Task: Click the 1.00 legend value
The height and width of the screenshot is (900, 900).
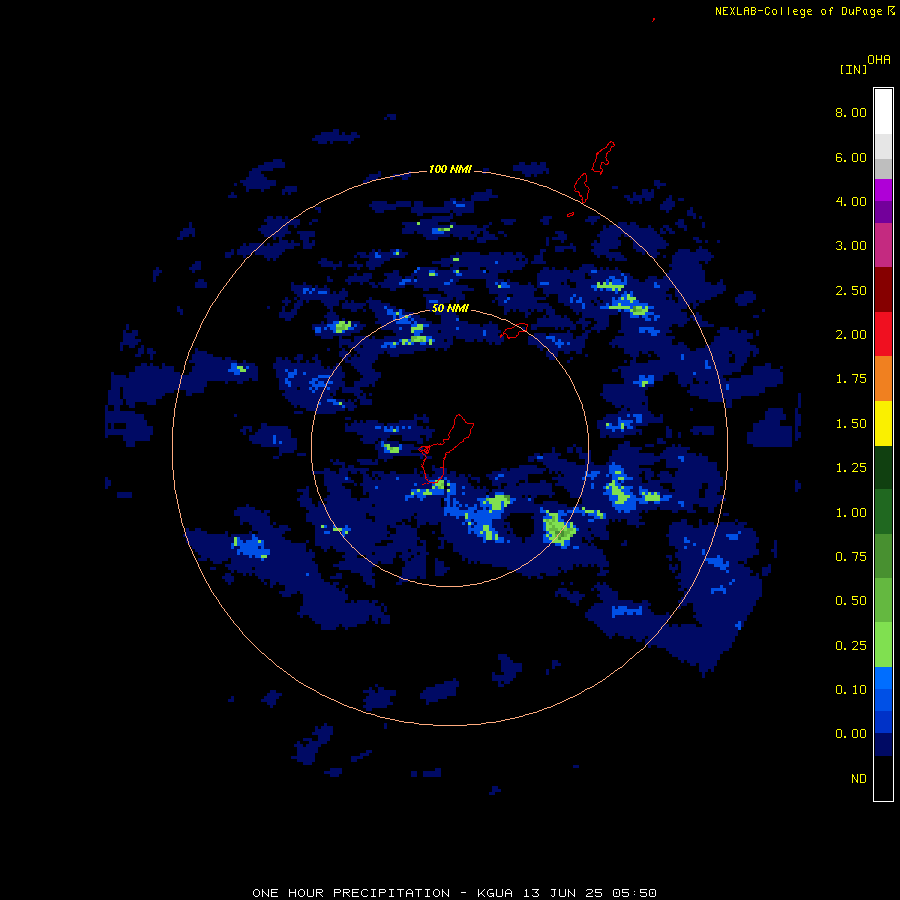Action: (x=850, y=513)
